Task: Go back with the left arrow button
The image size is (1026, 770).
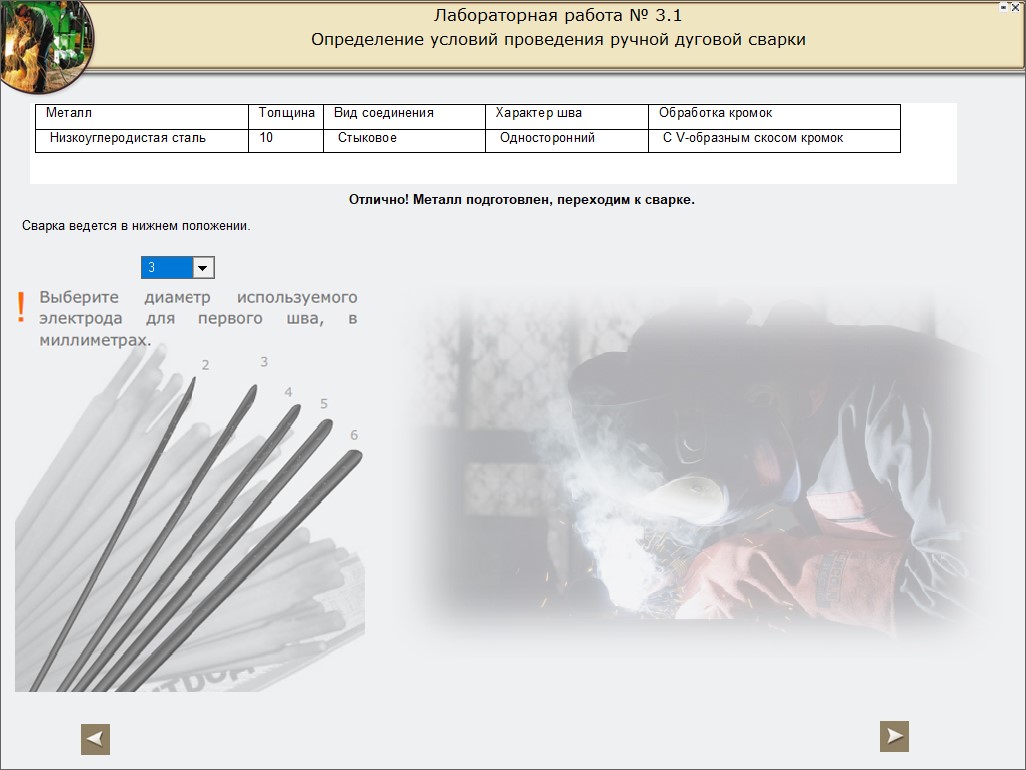Action: point(96,739)
